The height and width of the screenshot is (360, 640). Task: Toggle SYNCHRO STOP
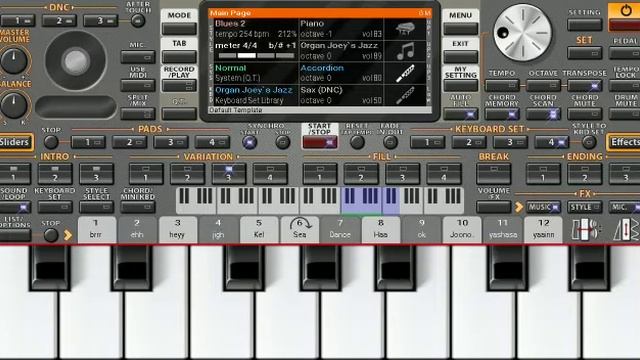(x=282, y=142)
